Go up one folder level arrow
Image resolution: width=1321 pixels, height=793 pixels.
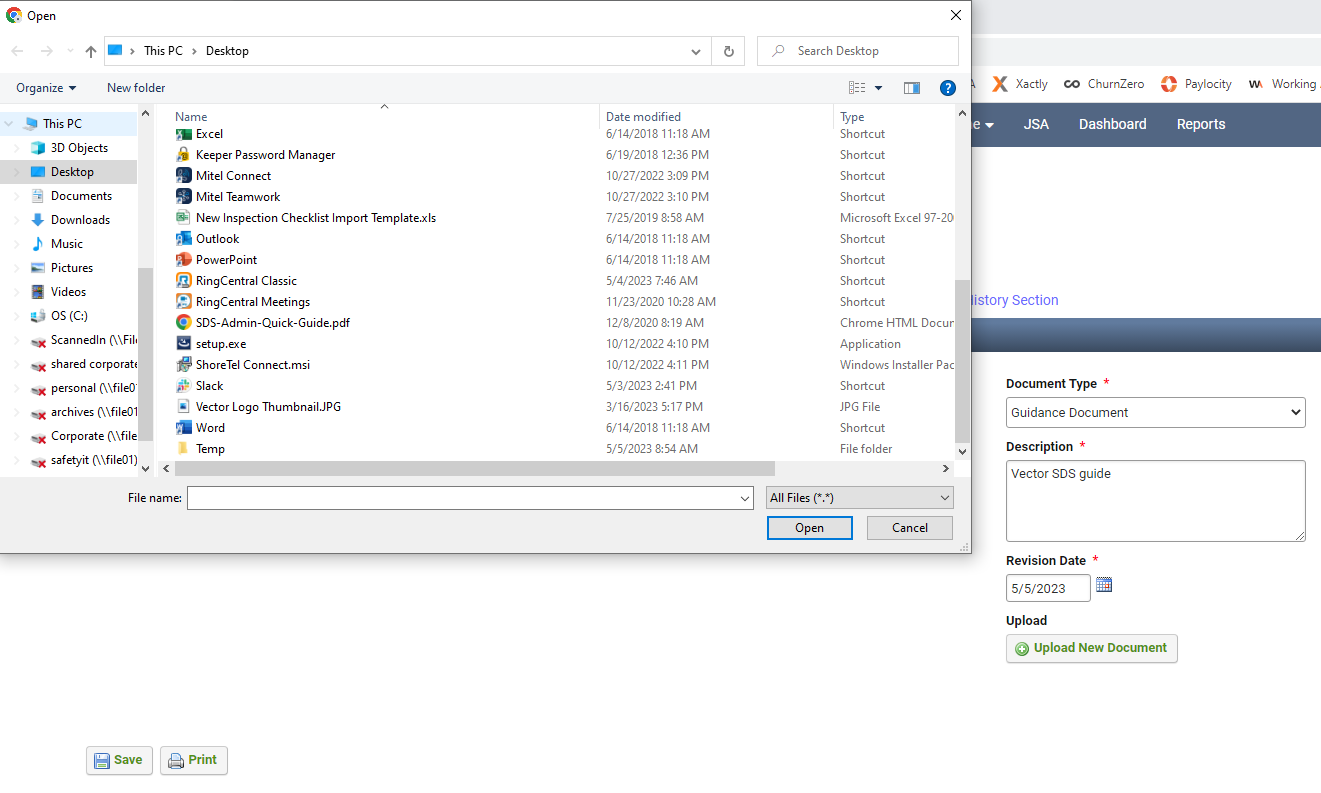point(91,51)
